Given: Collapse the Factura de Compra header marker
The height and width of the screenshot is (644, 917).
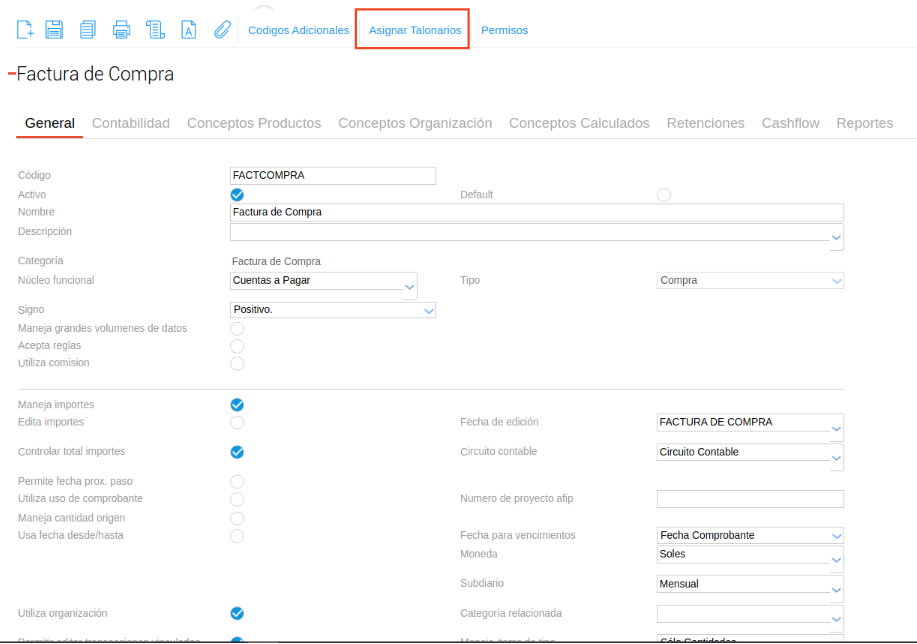Looking at the screenshot, I should pos(11,74).
